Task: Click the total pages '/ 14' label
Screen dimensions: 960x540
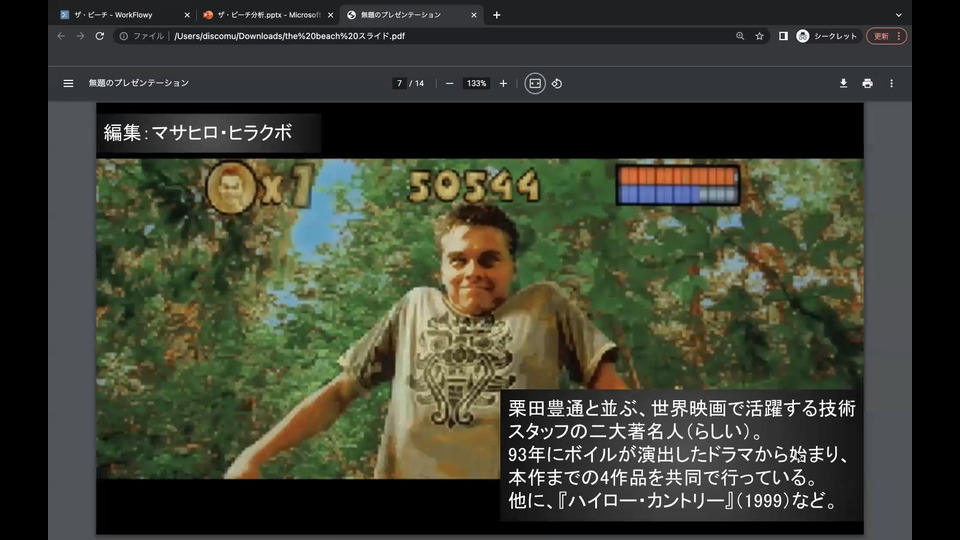Action: pyautogui.click(x=416, y=83)
